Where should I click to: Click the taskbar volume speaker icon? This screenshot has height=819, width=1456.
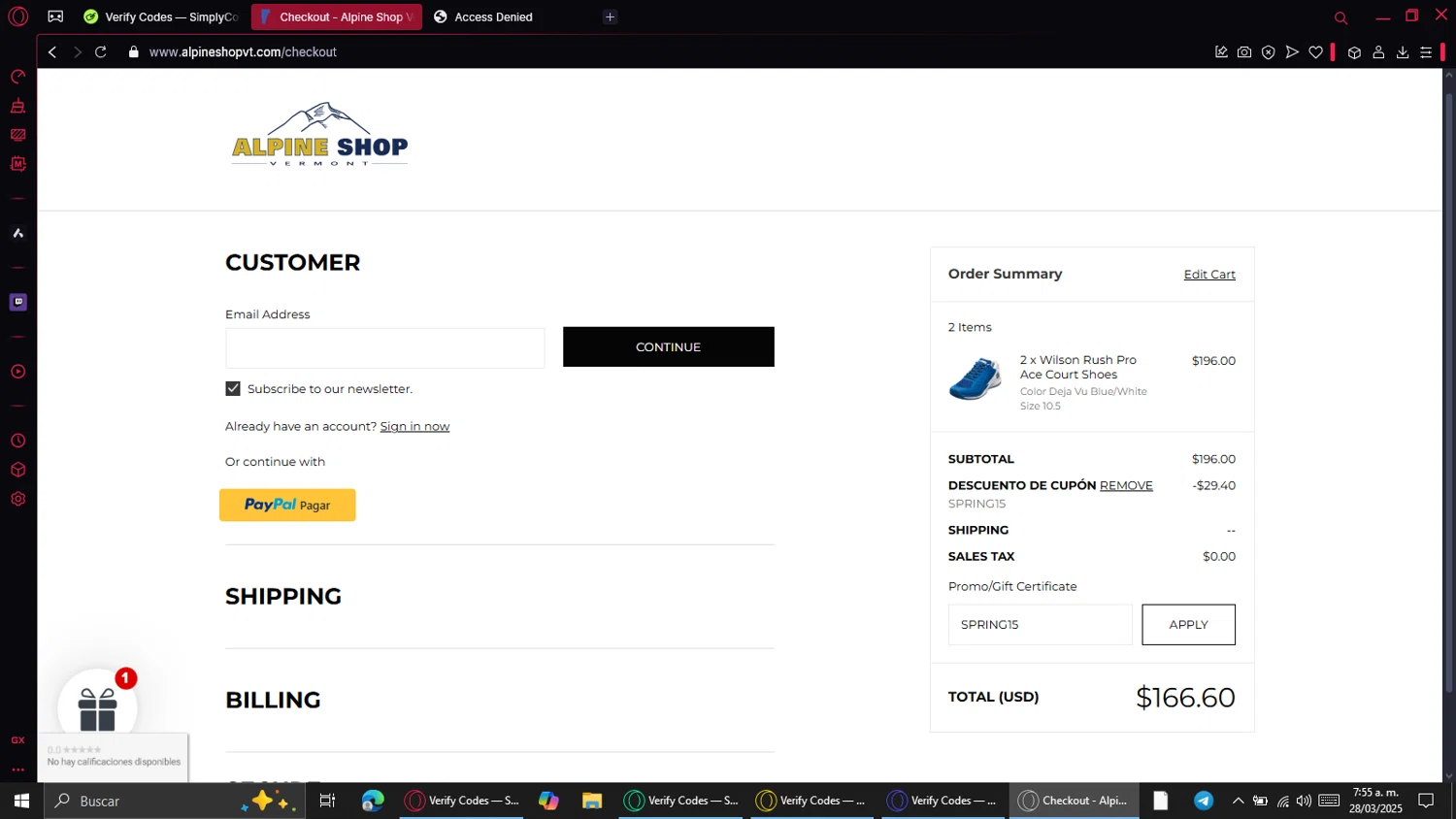coord(1304,801)
